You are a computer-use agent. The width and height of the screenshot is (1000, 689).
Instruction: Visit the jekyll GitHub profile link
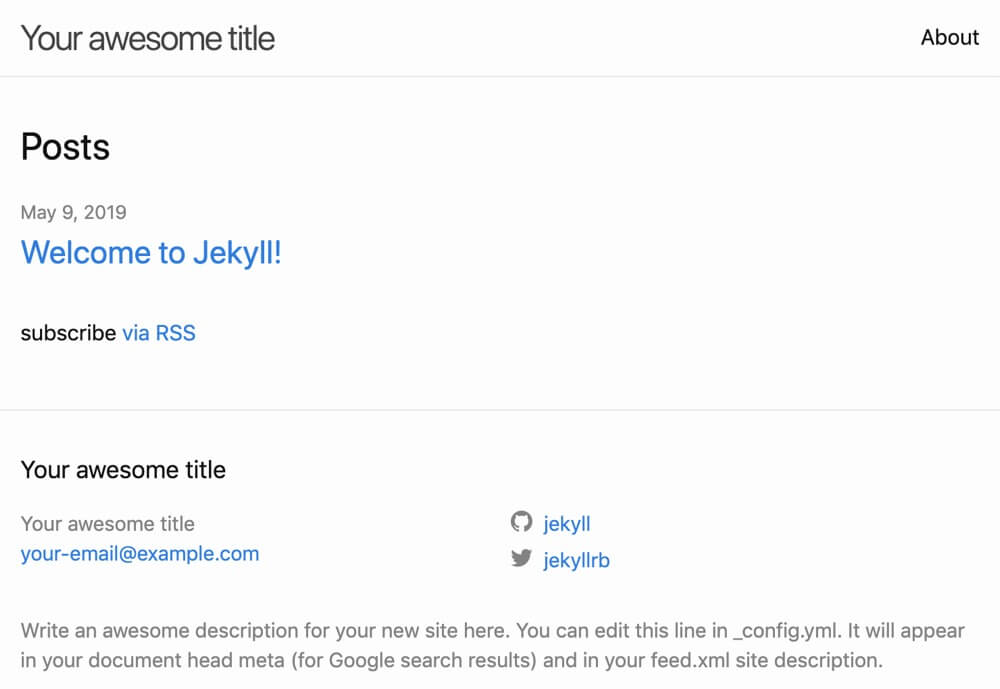pos(567,524)
